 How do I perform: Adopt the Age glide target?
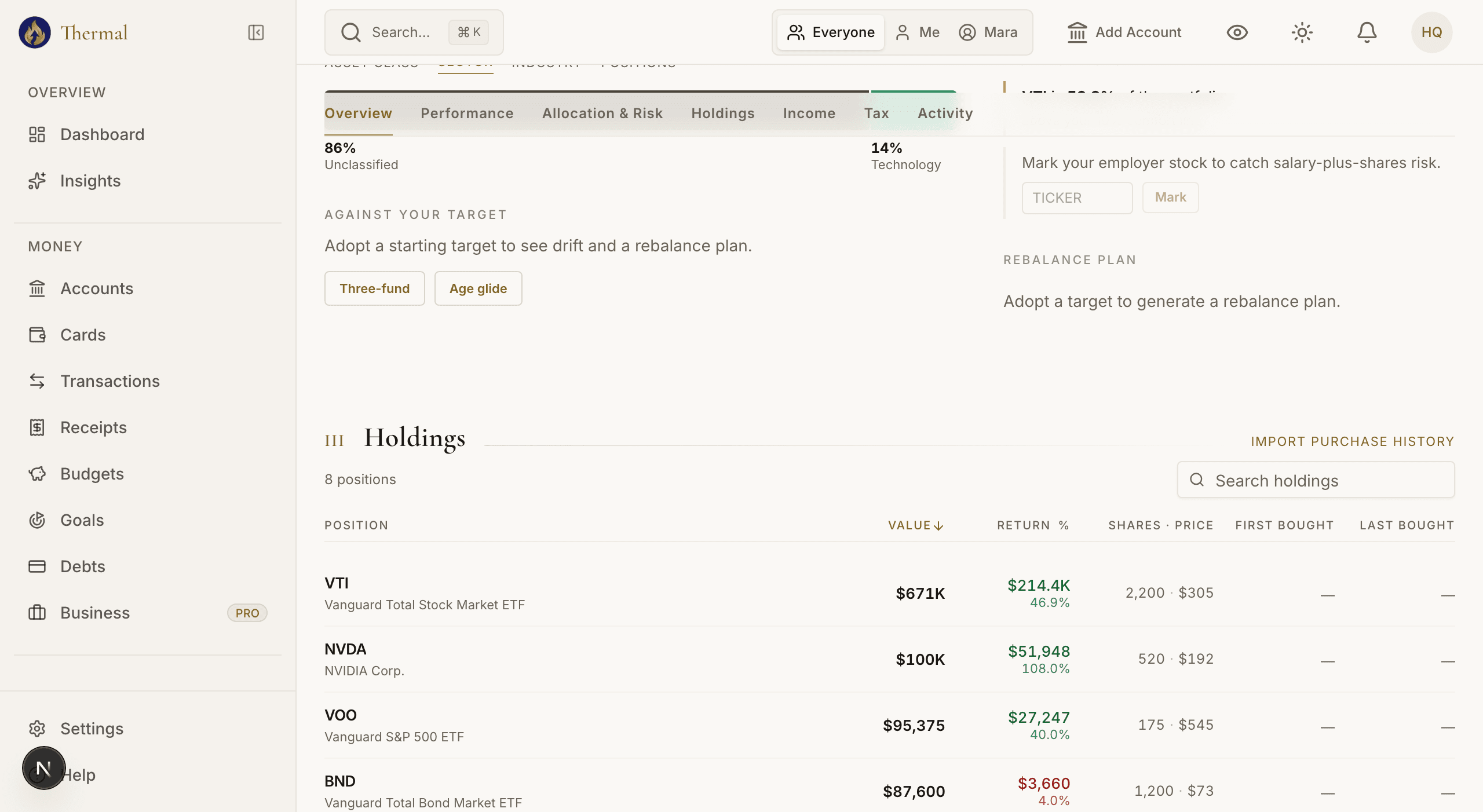pyautogui.click(x=478, y=288)
